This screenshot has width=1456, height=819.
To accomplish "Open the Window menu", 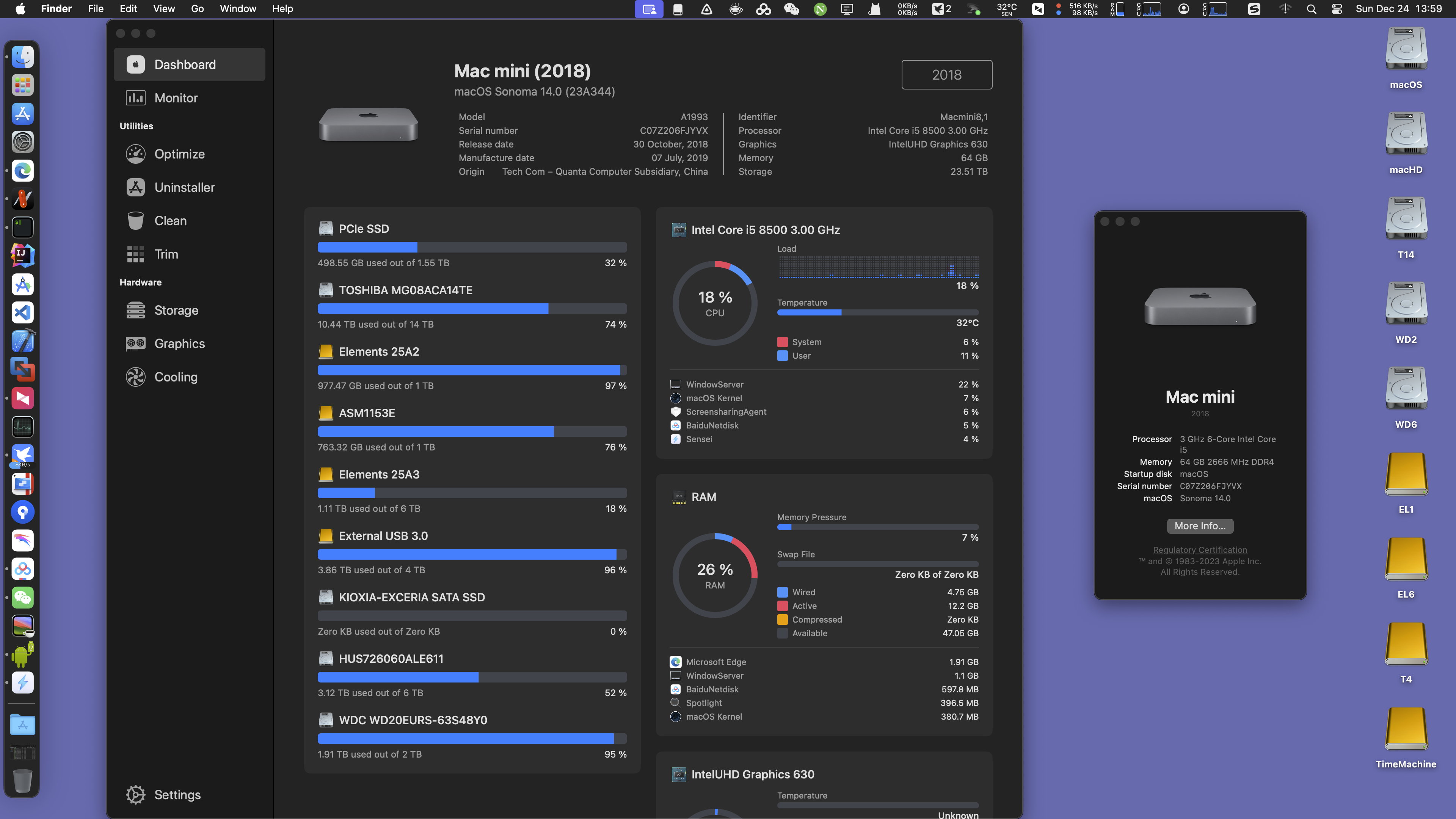I will tap(238, 8).
